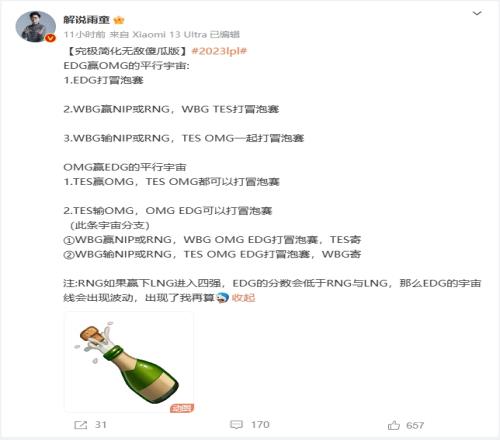500x440 pixels.
Task: Click the repost count 31
Action: click(x=101, y=425)
